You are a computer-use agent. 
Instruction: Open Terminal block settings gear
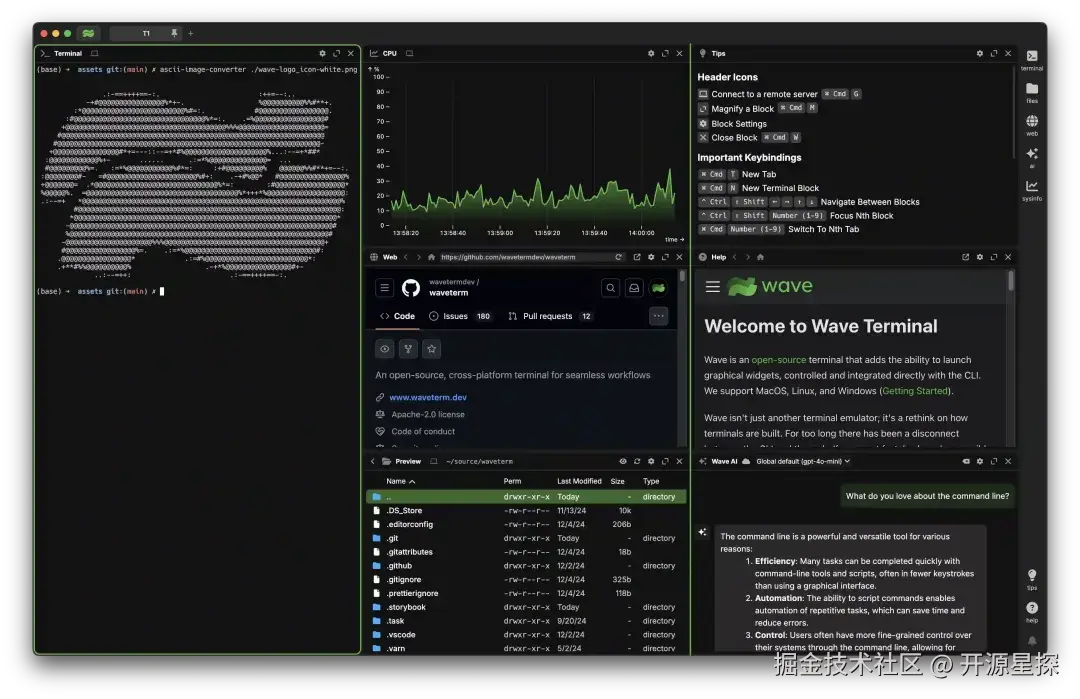pos(322,53)
